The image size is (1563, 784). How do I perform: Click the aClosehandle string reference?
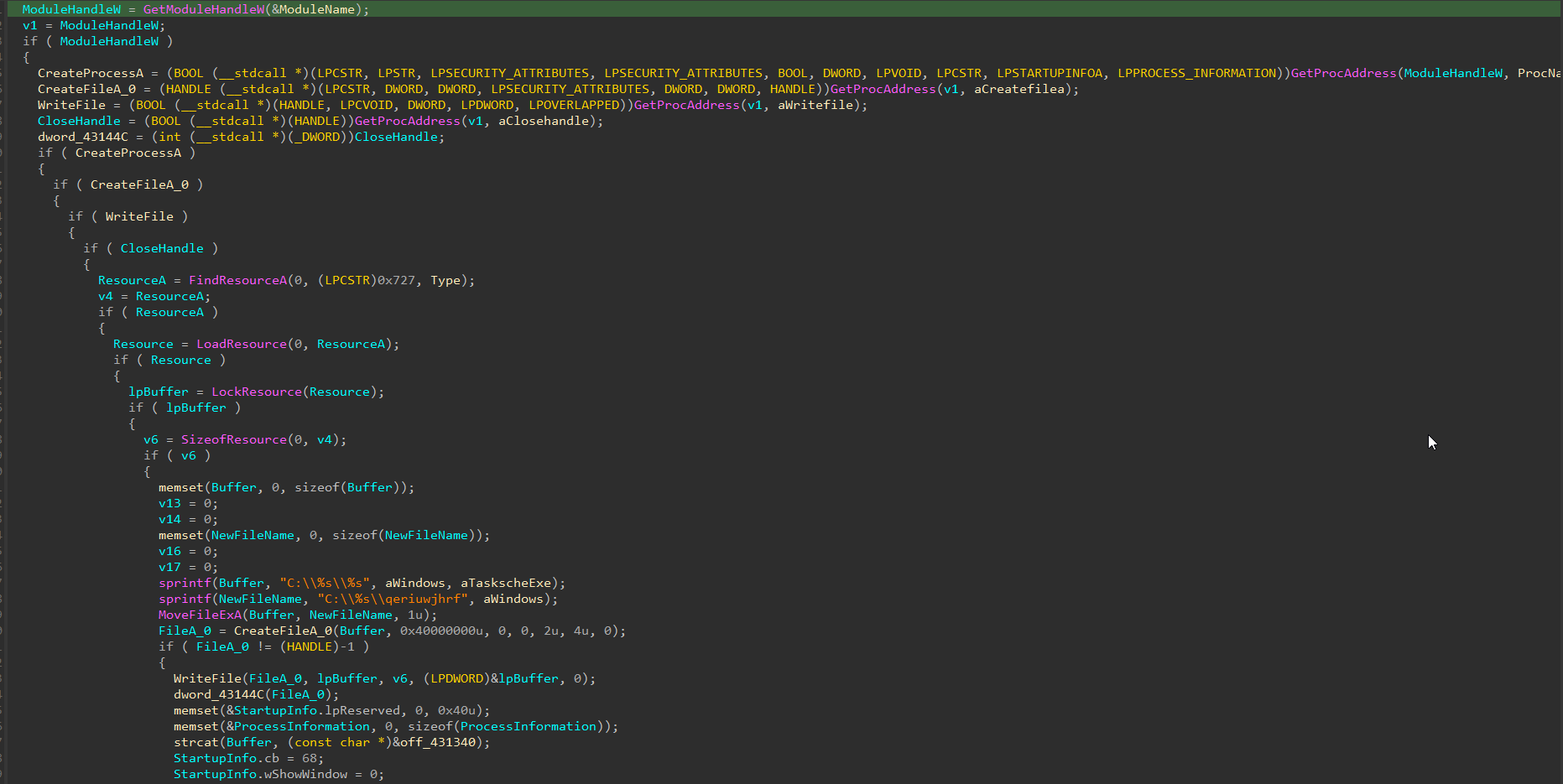(544, 121)
